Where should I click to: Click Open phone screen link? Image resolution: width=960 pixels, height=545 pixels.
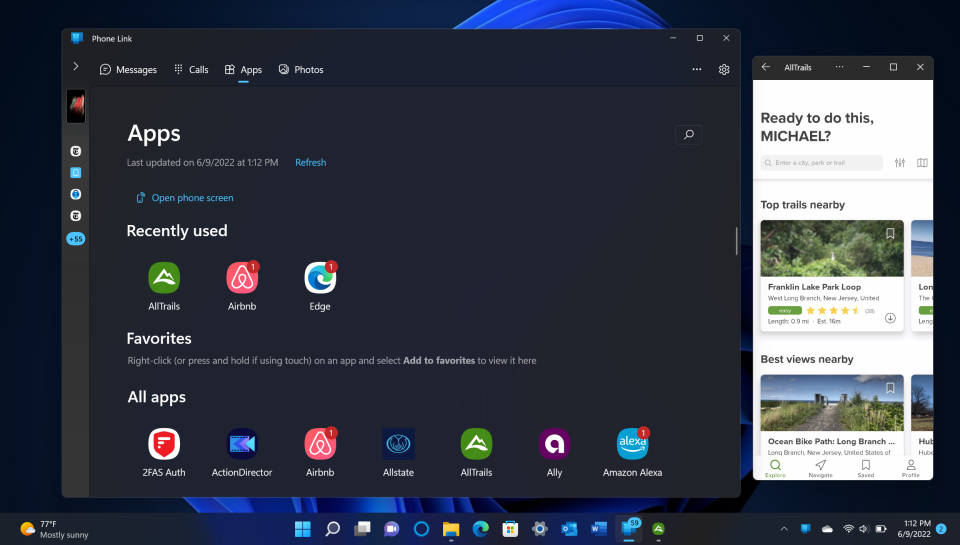(185, 198)
